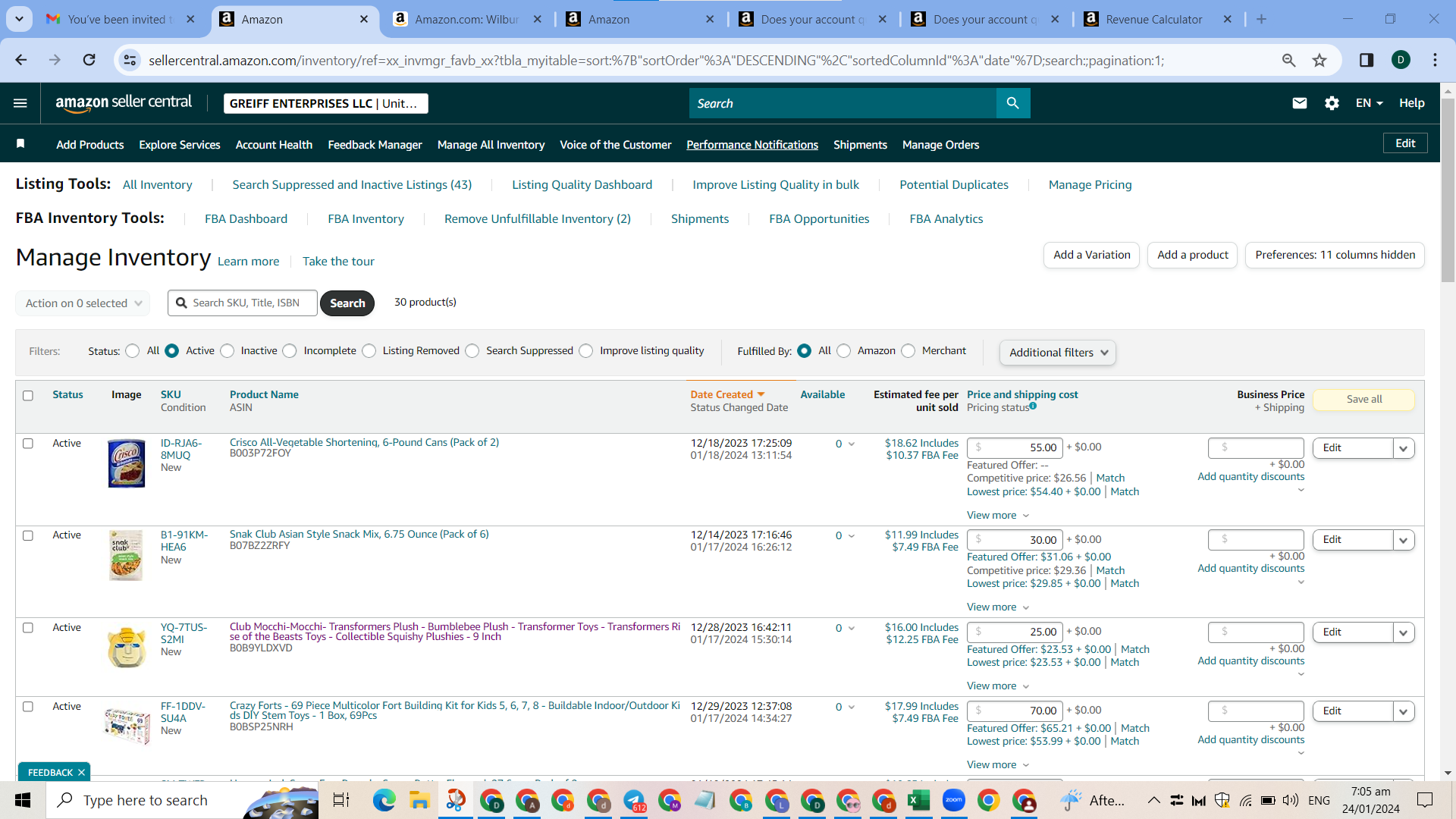Open the browser zoom magnifier icon

[1288, 60]
